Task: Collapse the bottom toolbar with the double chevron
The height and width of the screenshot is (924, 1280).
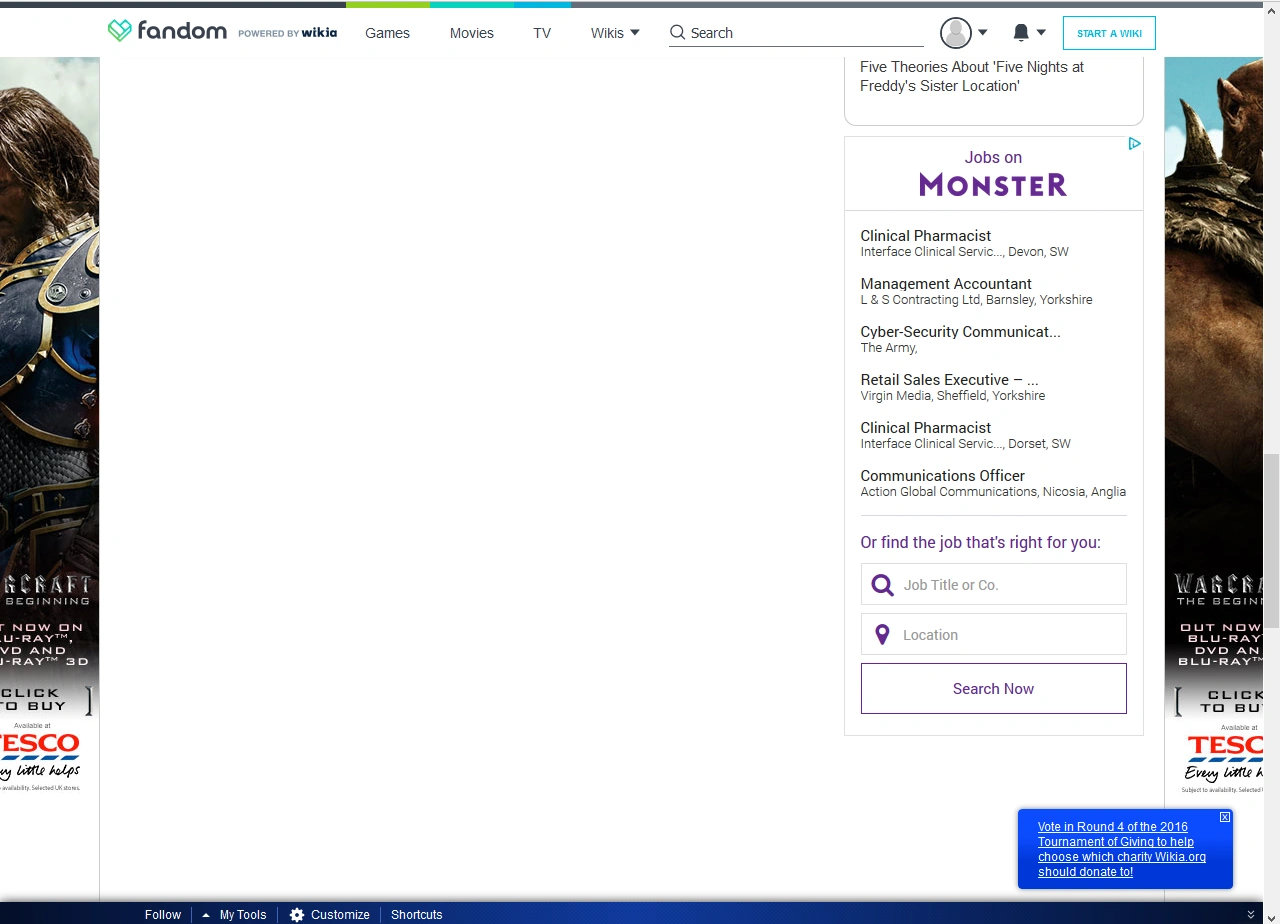Action: point(1250,914)
